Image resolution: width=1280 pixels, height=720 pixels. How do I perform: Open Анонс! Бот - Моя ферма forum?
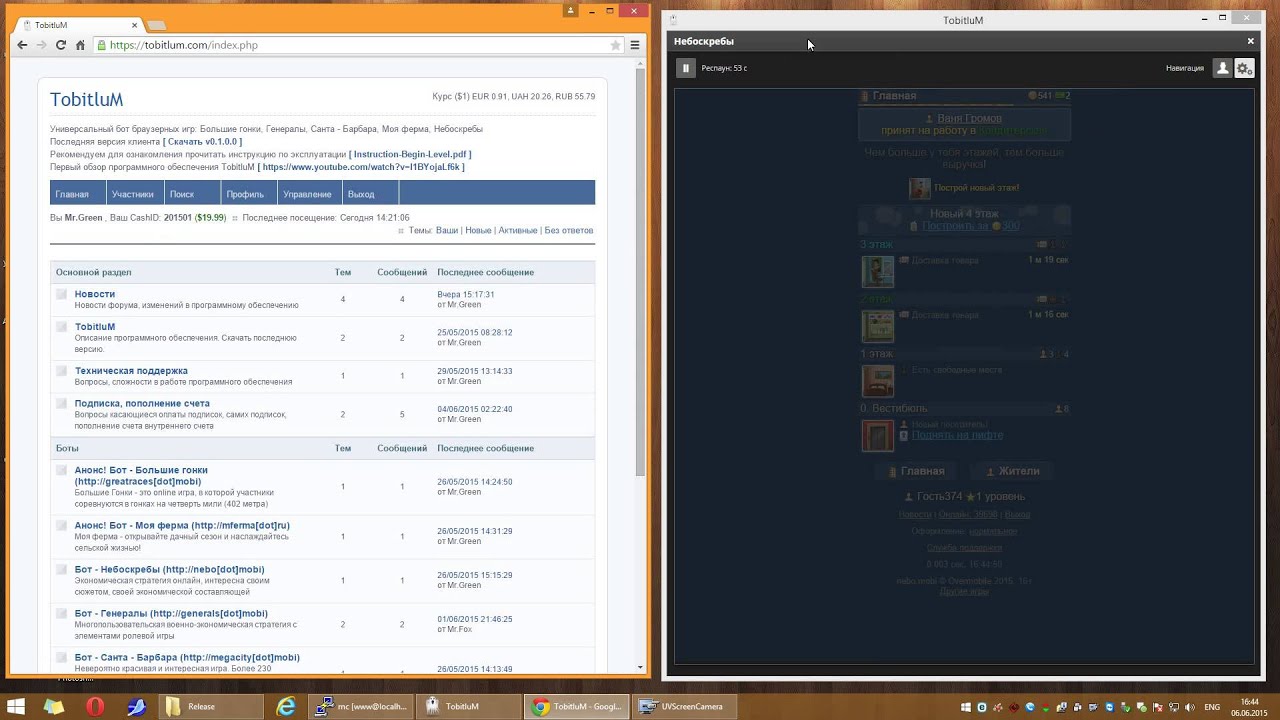tap(182, 525)
